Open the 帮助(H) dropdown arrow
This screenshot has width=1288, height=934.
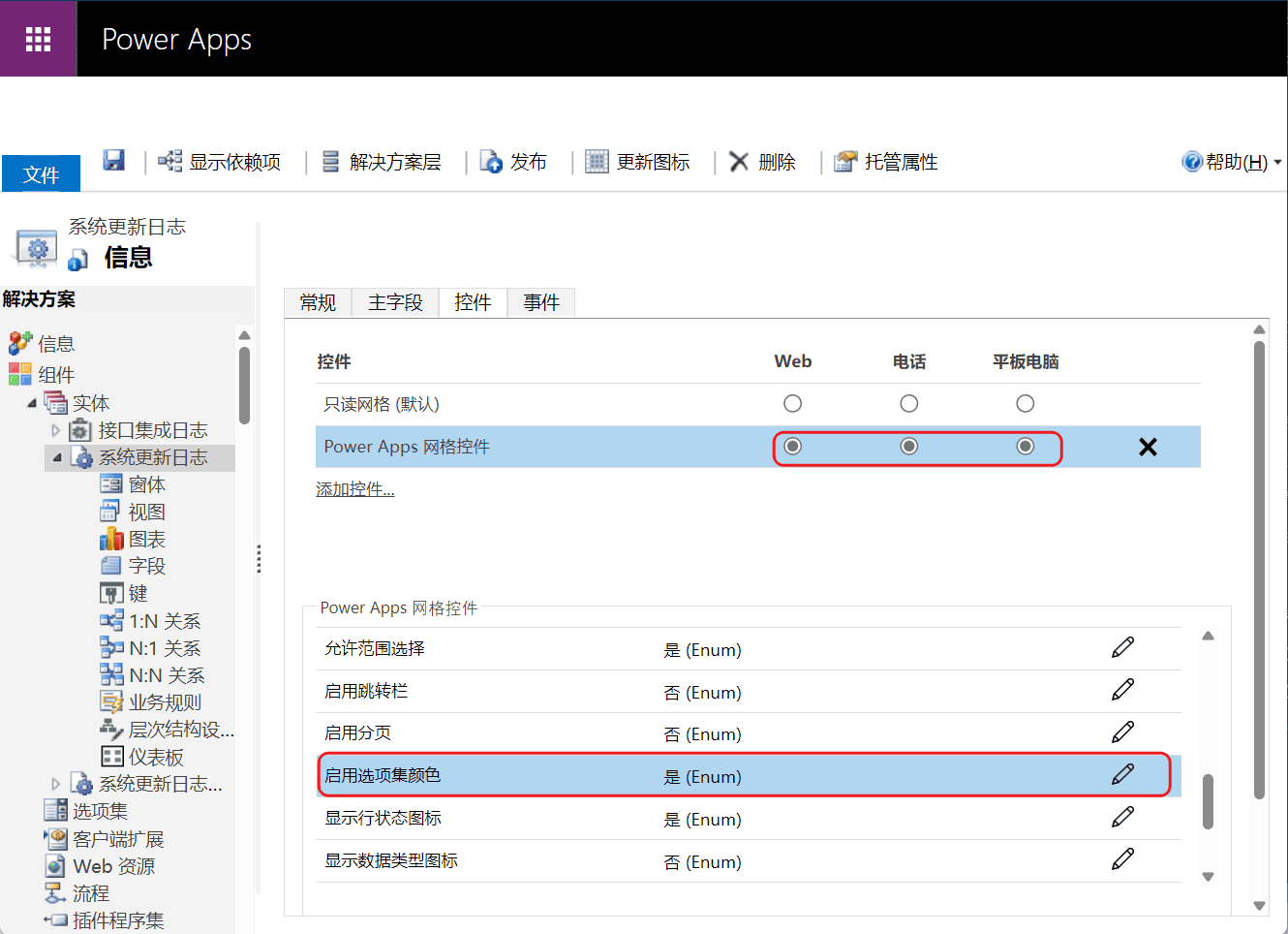(x=1277, y=162)
